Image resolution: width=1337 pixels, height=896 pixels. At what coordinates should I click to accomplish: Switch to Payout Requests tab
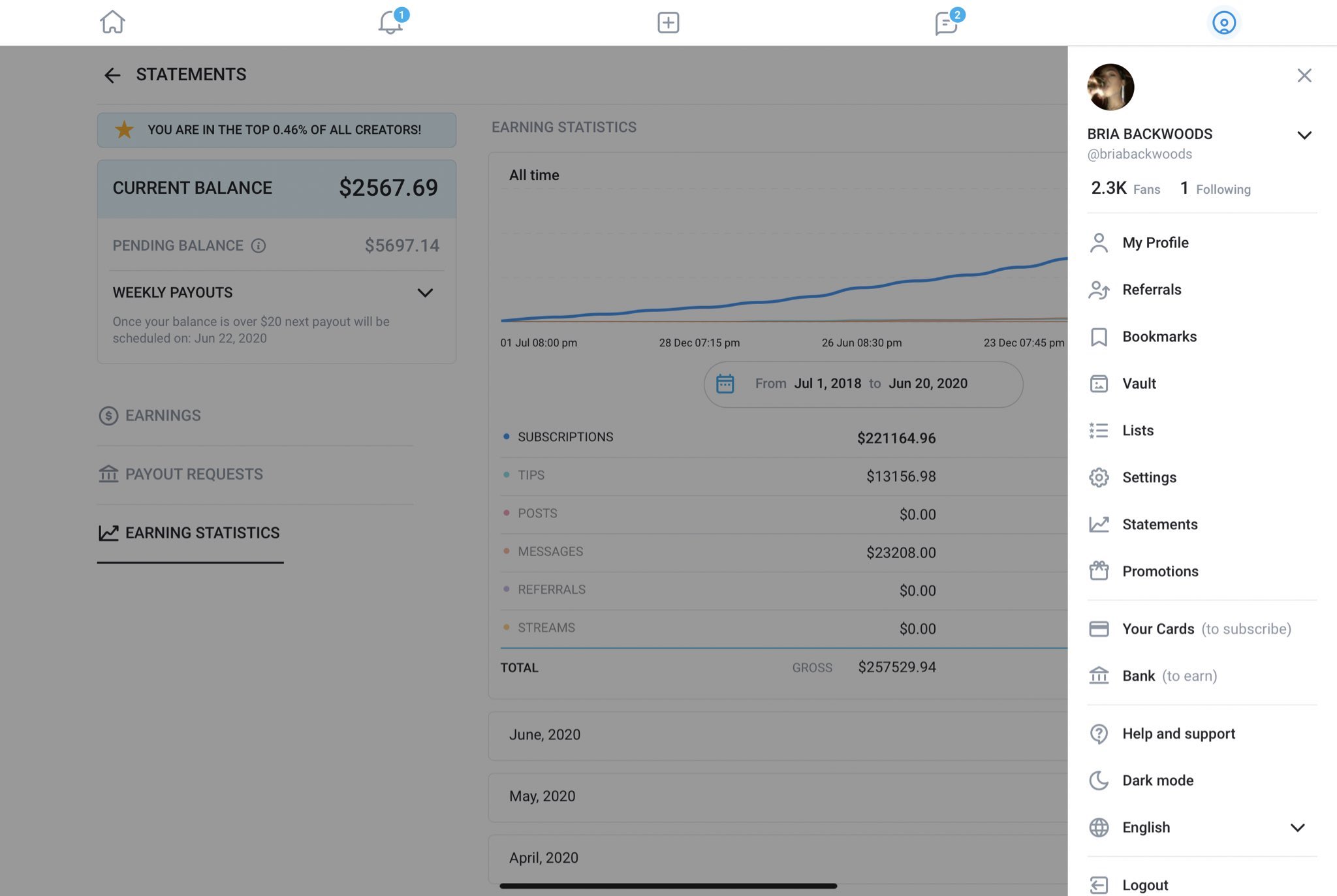pos(193,474)
